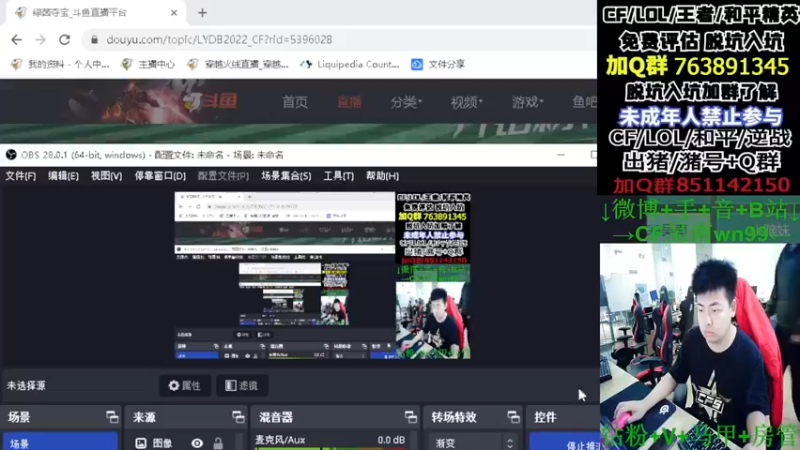This screenshot has width=800, height=450.
Task: Toggle lock on 图像 source
Action: [x=218, y=443]
